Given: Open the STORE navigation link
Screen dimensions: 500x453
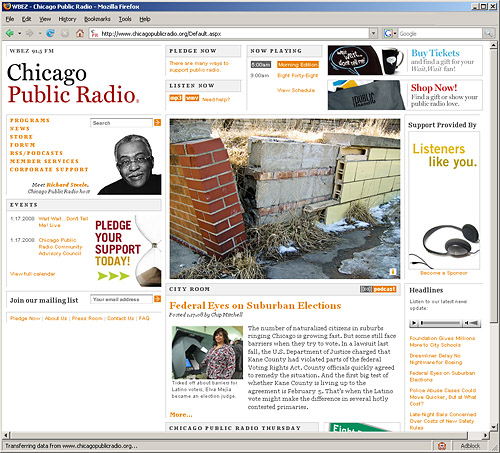Looking at the screenshot, I should [21, 137].
